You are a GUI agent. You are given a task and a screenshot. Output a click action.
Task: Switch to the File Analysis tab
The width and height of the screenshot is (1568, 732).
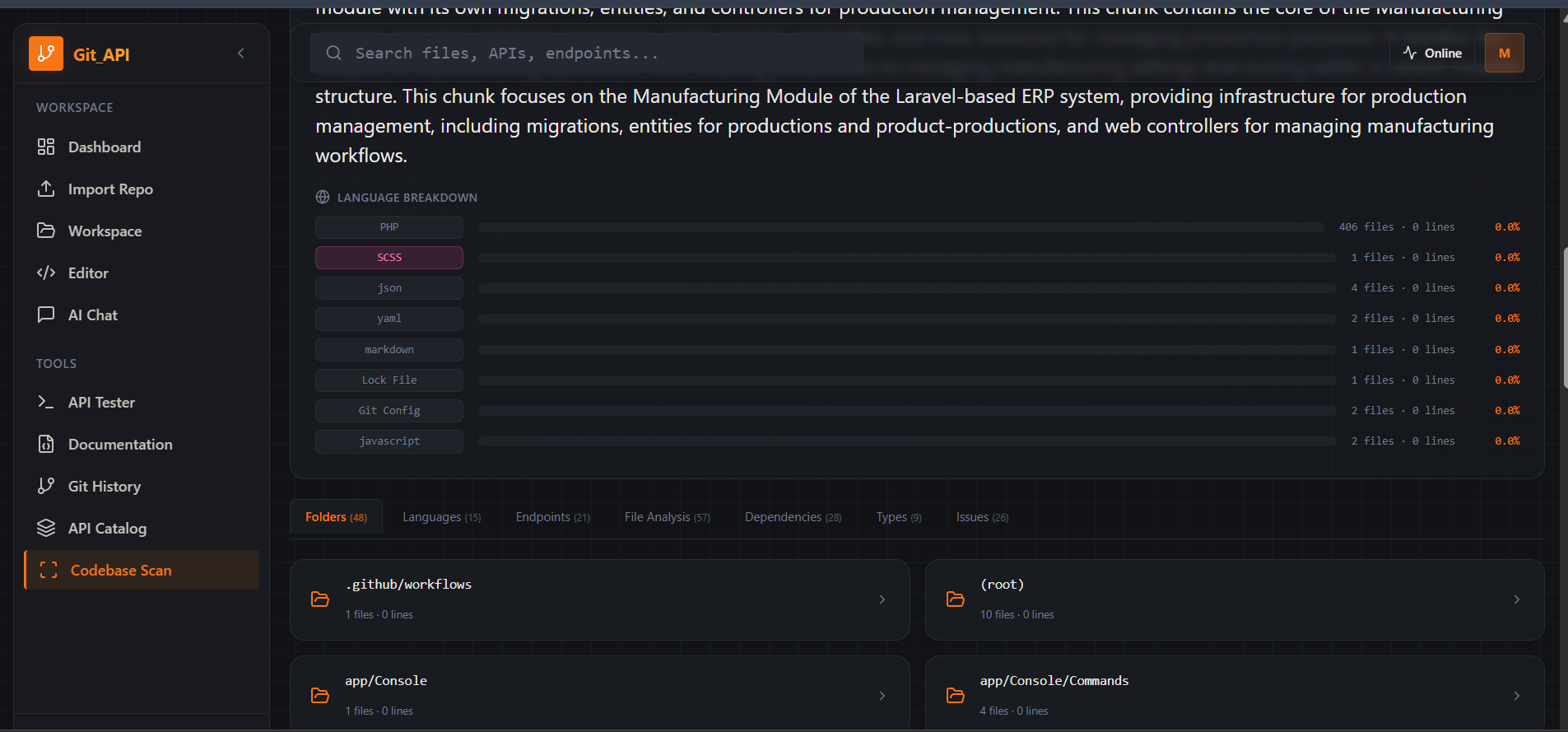point(667,517)
